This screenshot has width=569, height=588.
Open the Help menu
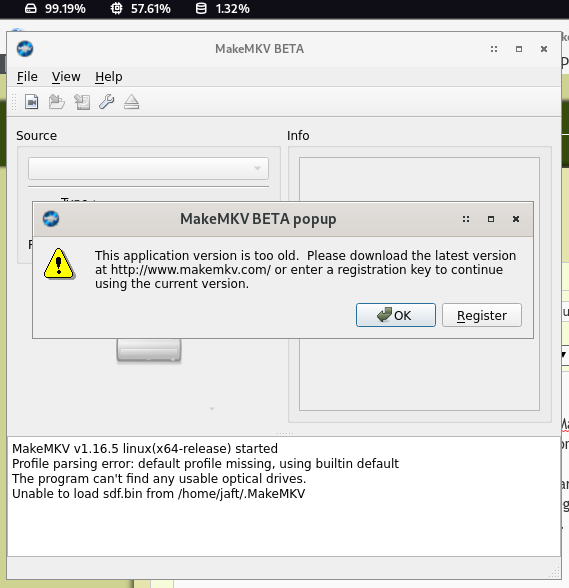(x=109, y=77)
